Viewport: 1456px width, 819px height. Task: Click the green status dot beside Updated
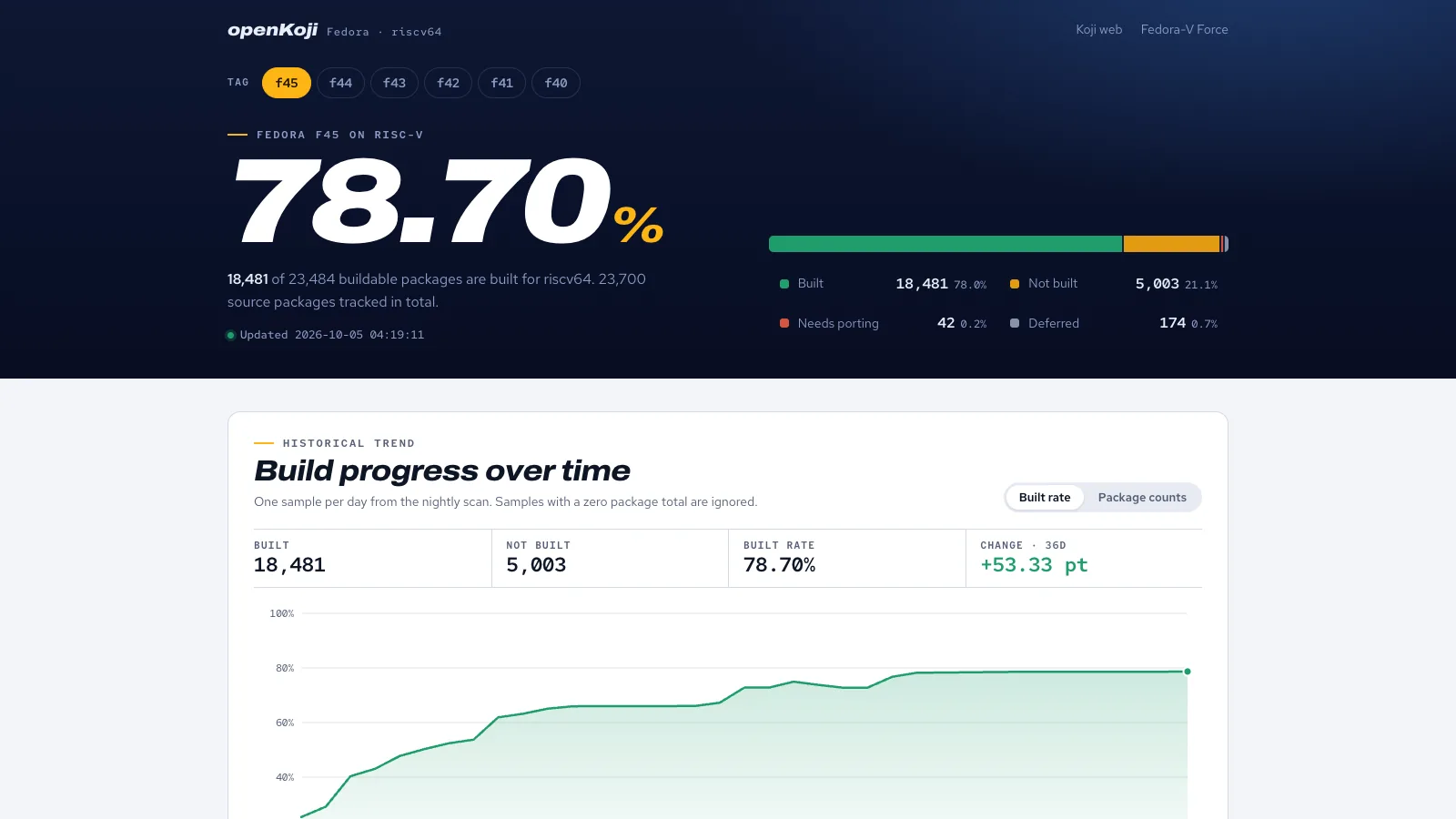pos(230,335)
